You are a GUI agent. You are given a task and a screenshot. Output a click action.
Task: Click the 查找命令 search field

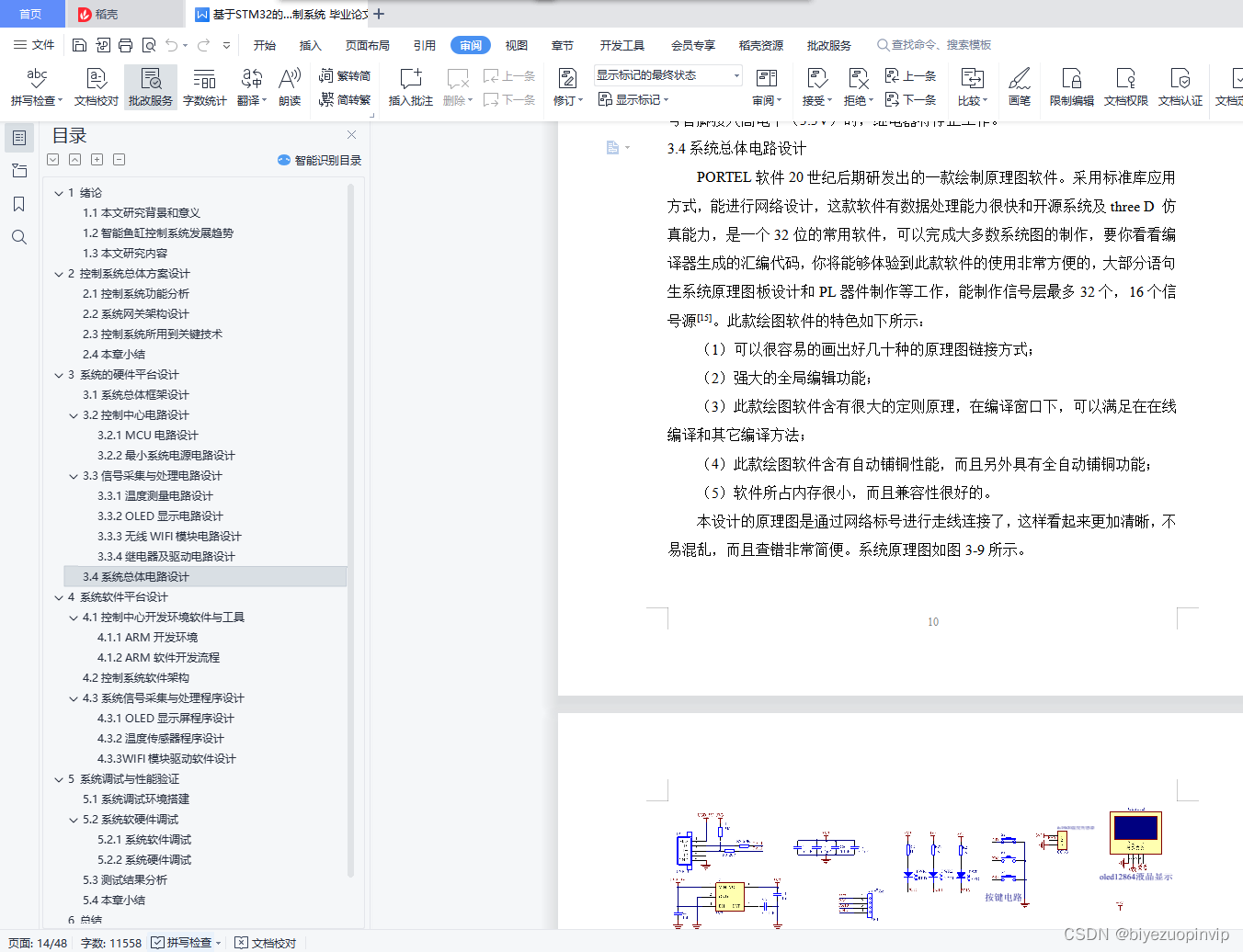[934, 45]
